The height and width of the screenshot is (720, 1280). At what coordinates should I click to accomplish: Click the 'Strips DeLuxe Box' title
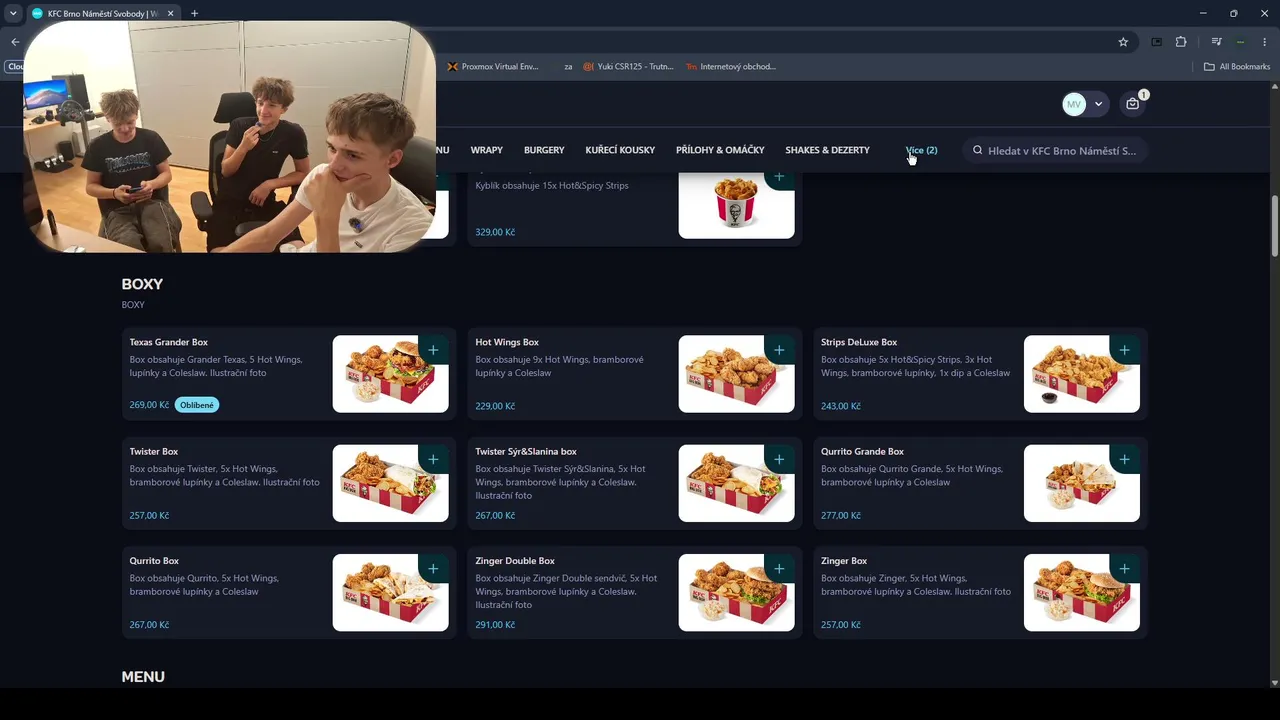(859, 342)
